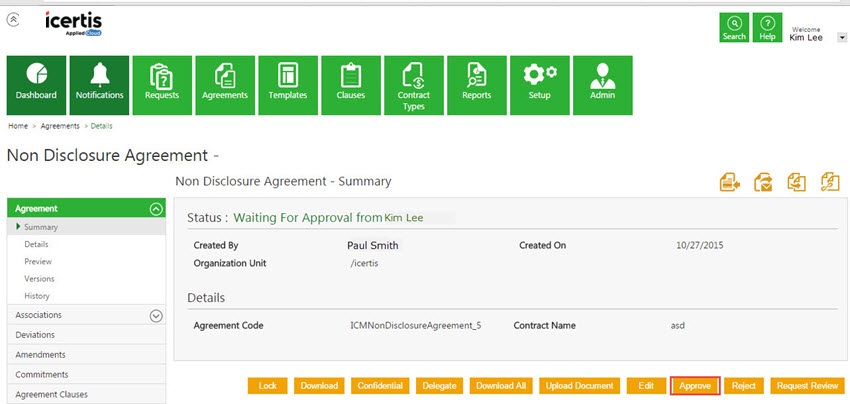
Task: Select Versions in the sidebar
Action: (39, 279)
